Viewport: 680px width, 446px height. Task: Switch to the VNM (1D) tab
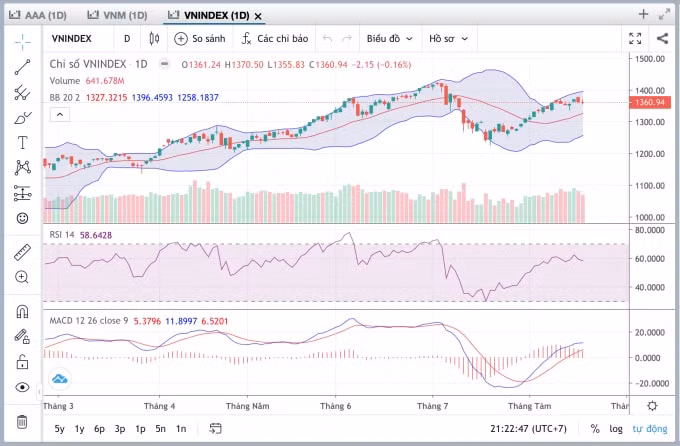click(x=117, y=16)
